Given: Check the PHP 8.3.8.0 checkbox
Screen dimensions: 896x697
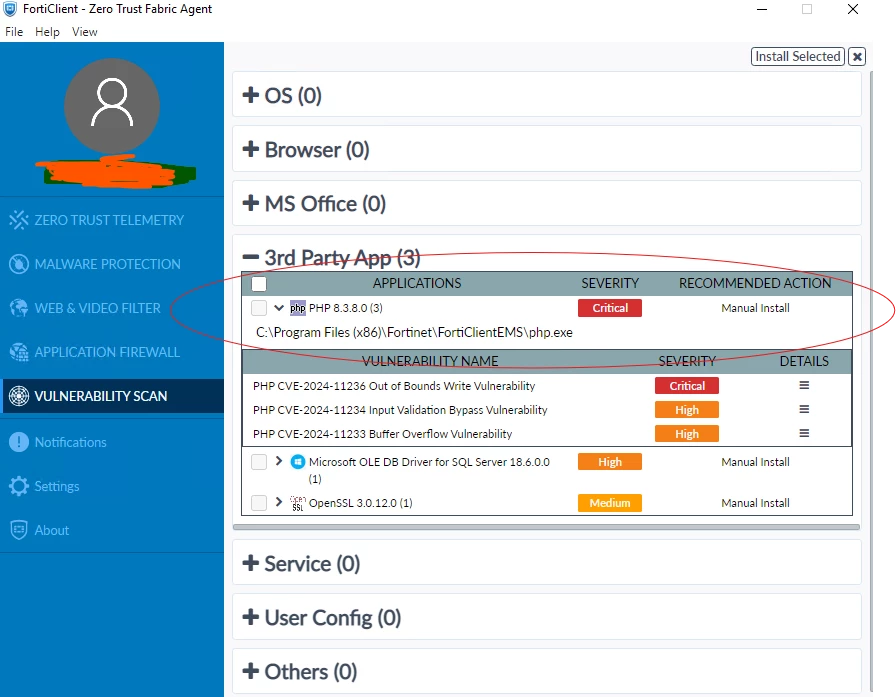Looking at the screenshot, I should [259, 308].
